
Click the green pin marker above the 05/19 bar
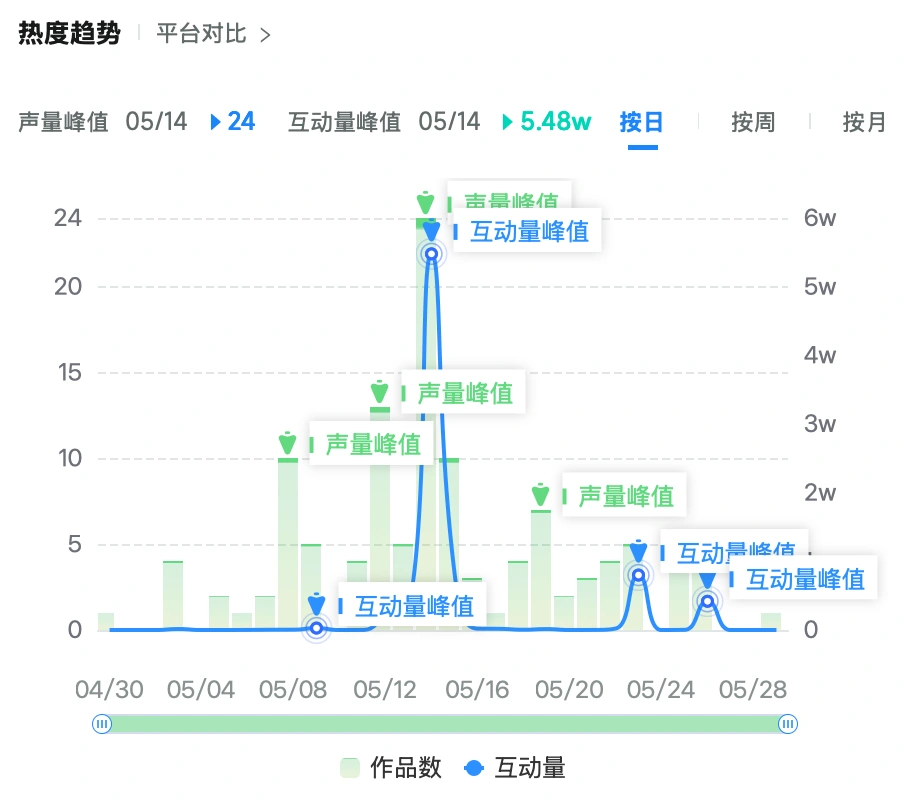point(540,495)
